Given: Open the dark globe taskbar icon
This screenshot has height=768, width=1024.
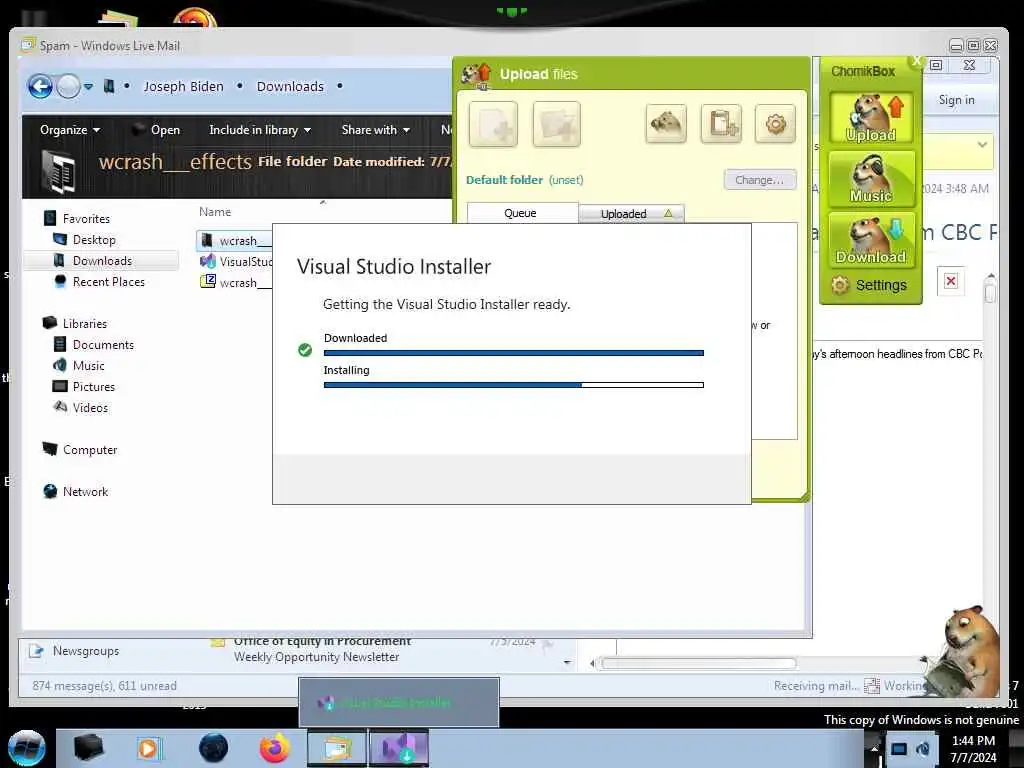Looking at the screenshot, I should click(214, 748).
